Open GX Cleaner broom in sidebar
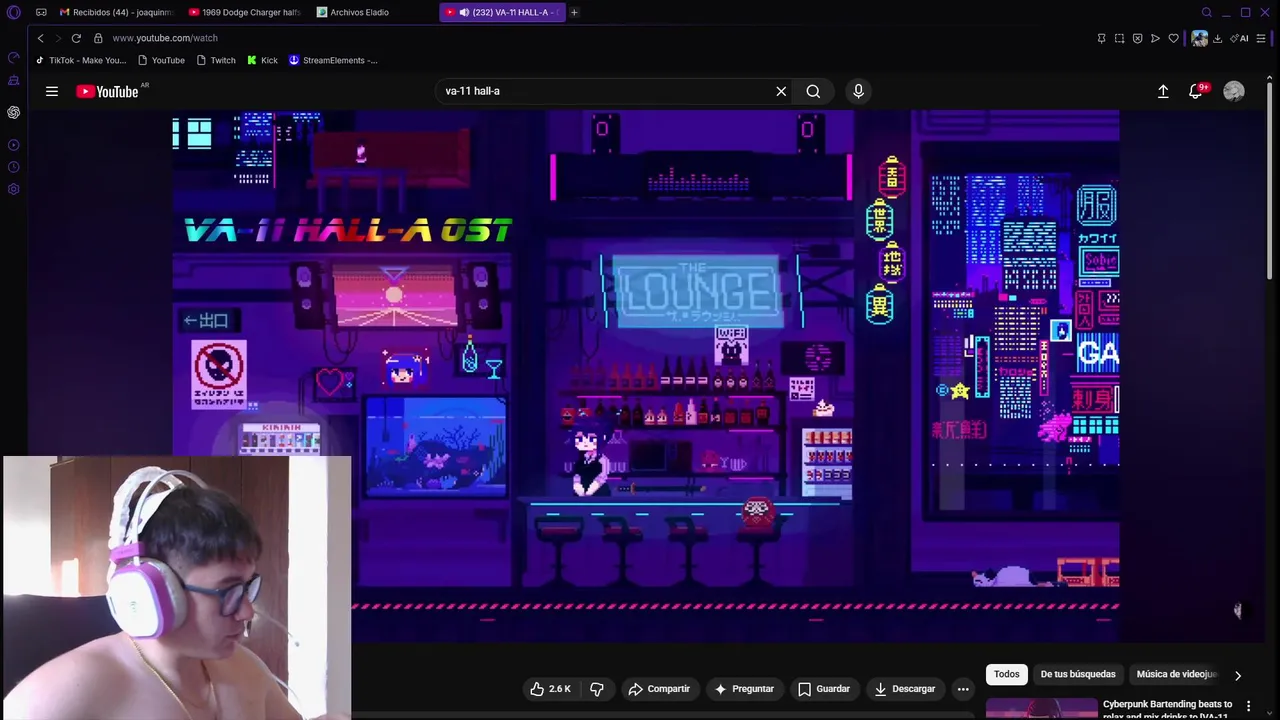The width and height of the screenshot is (1280, 720). (13, 80)
